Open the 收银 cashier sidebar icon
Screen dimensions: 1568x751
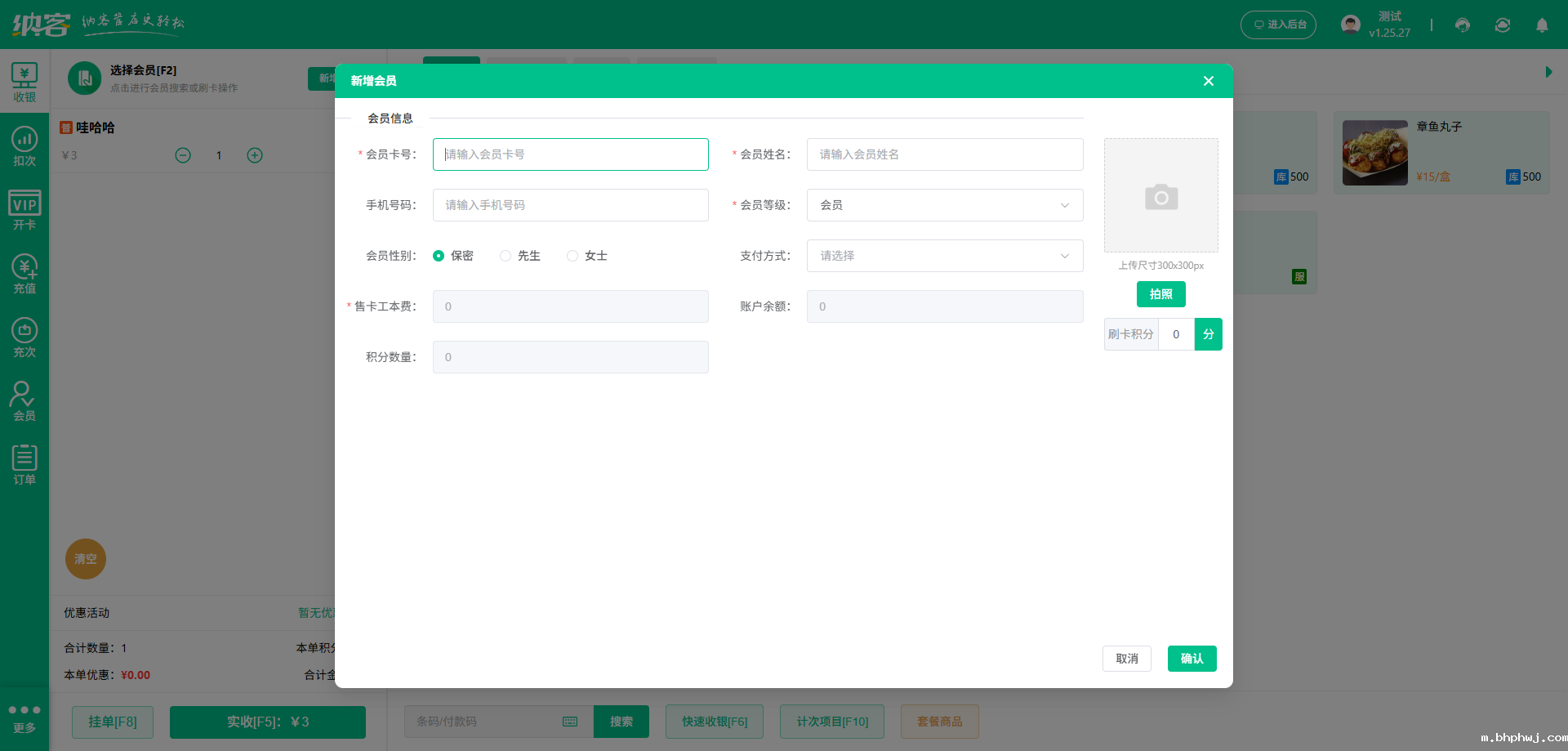pos(24,83)
